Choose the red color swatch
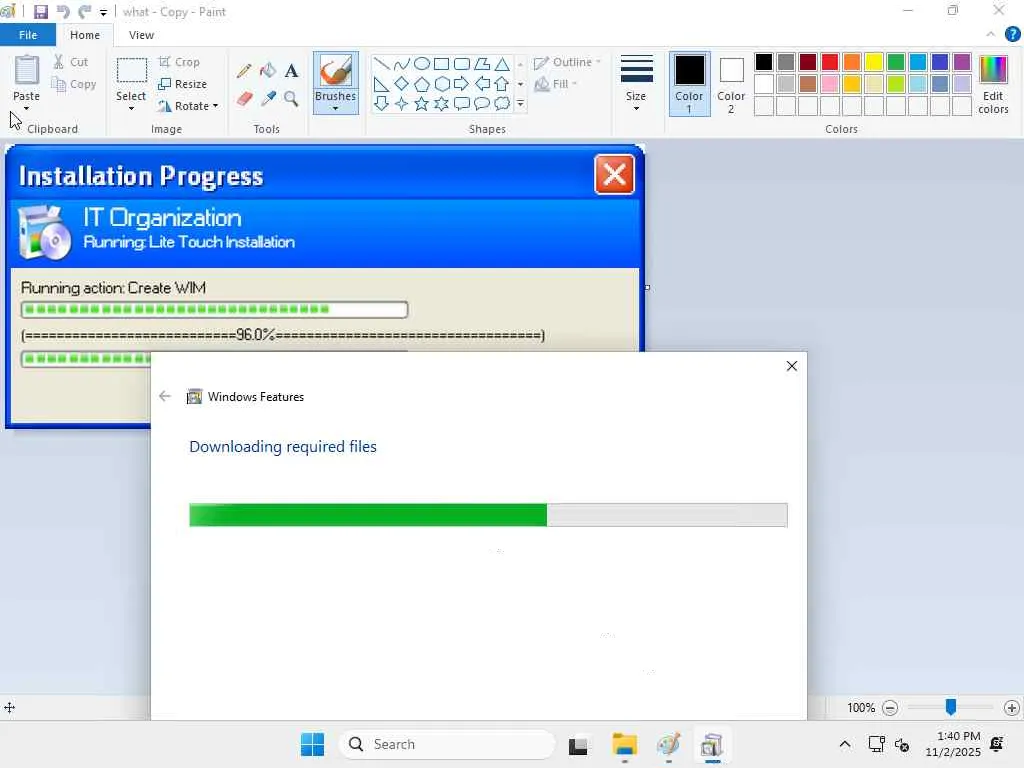Viewport: 1024px width, 768px height. 830,62
